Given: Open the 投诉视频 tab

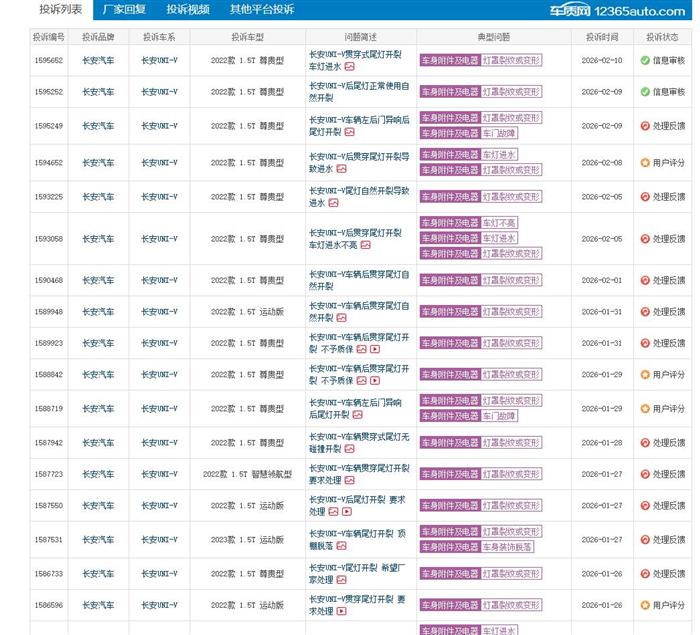Looking at the screenshot, I should coord(188,10).
